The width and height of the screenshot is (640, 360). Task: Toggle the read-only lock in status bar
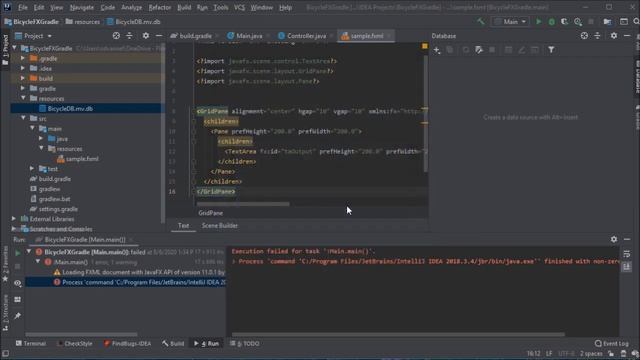point(611,353)
